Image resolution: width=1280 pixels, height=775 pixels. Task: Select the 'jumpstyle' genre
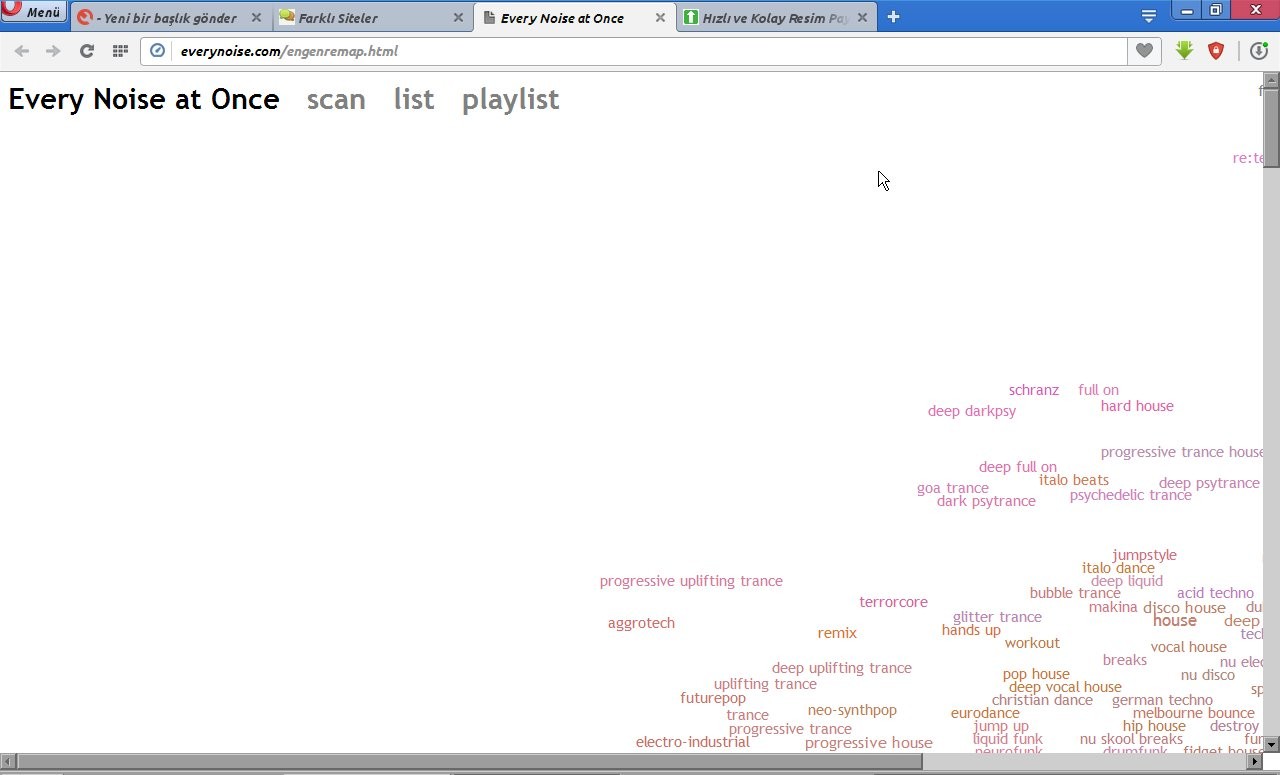tap(1144, 555)
